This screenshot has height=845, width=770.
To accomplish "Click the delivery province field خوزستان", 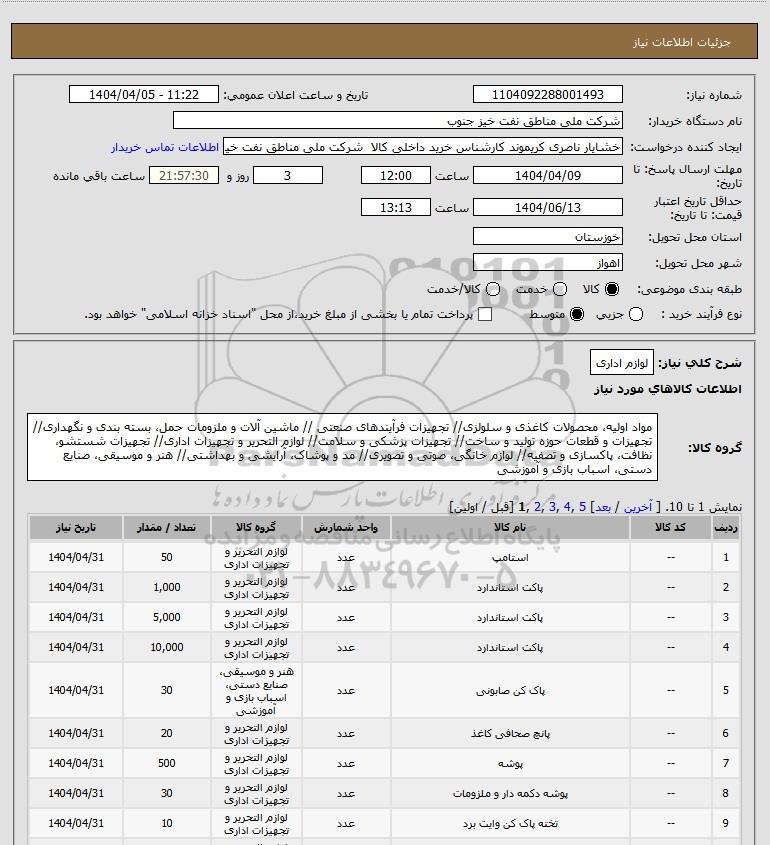I will tap(547, 237).
